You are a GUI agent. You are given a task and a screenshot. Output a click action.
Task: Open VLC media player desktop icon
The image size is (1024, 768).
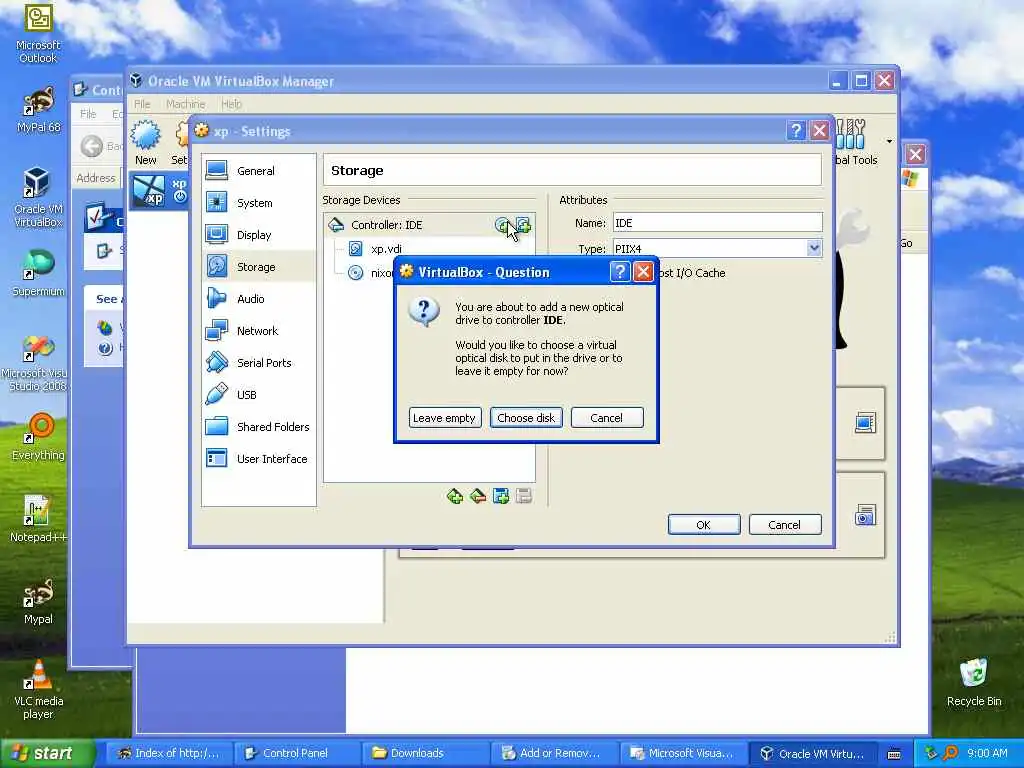38,690
